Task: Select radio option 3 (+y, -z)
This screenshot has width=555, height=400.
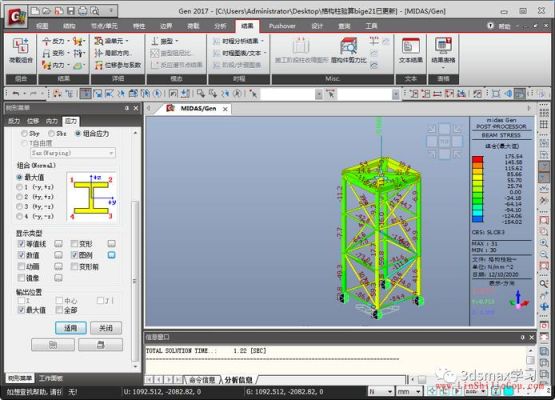Action: (x=19, y=206)
